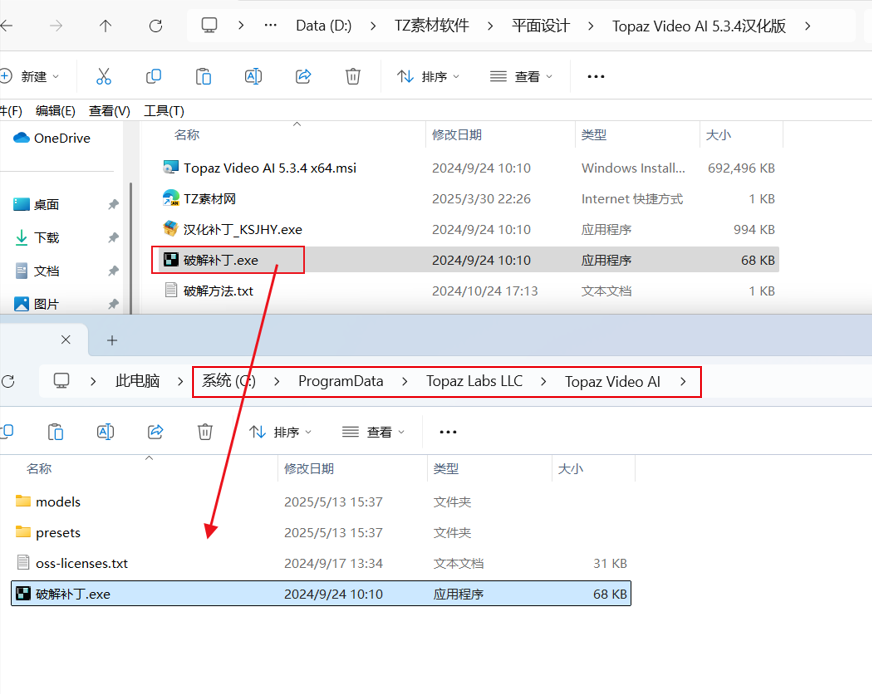Select the presets folder
872x694 pixels.
[321, 532]
